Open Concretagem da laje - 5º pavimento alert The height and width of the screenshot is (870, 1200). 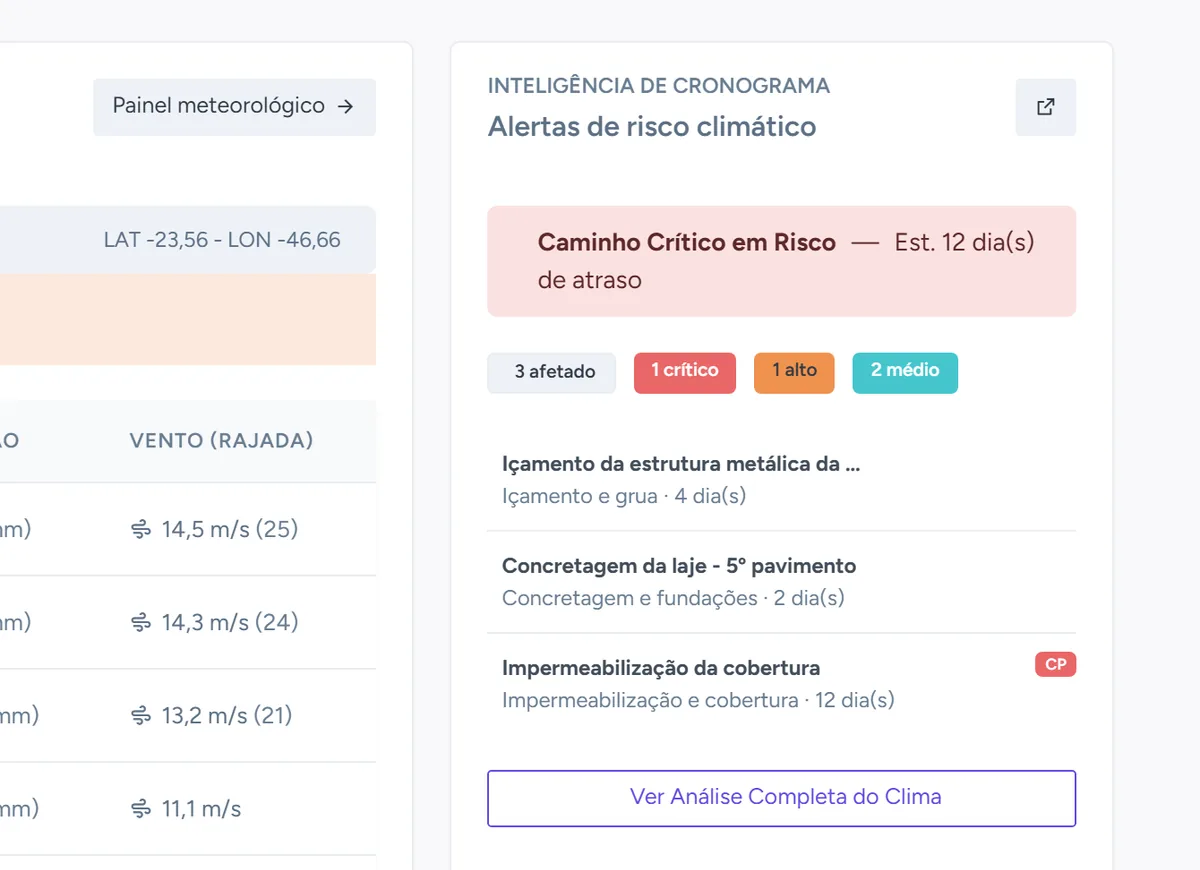click(782, 582)
